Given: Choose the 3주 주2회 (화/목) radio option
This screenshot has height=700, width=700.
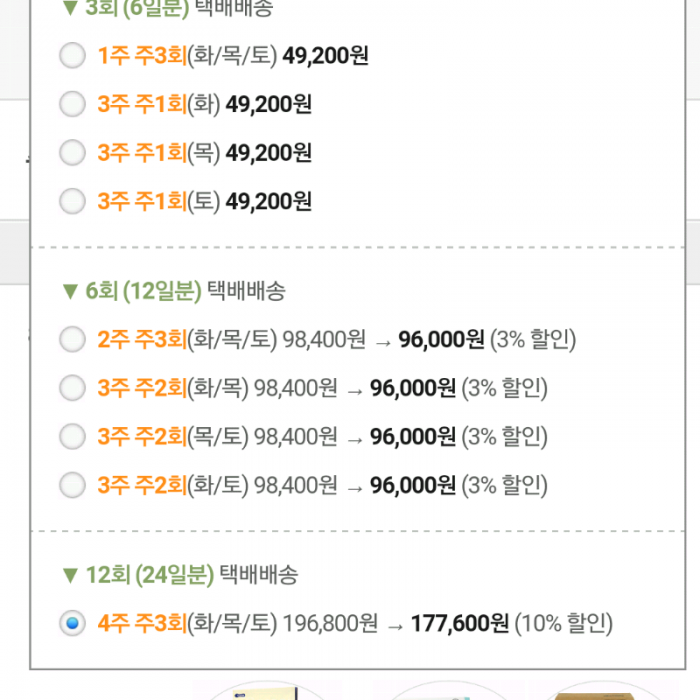Looking at the screenshot, I should coord(73,388).
